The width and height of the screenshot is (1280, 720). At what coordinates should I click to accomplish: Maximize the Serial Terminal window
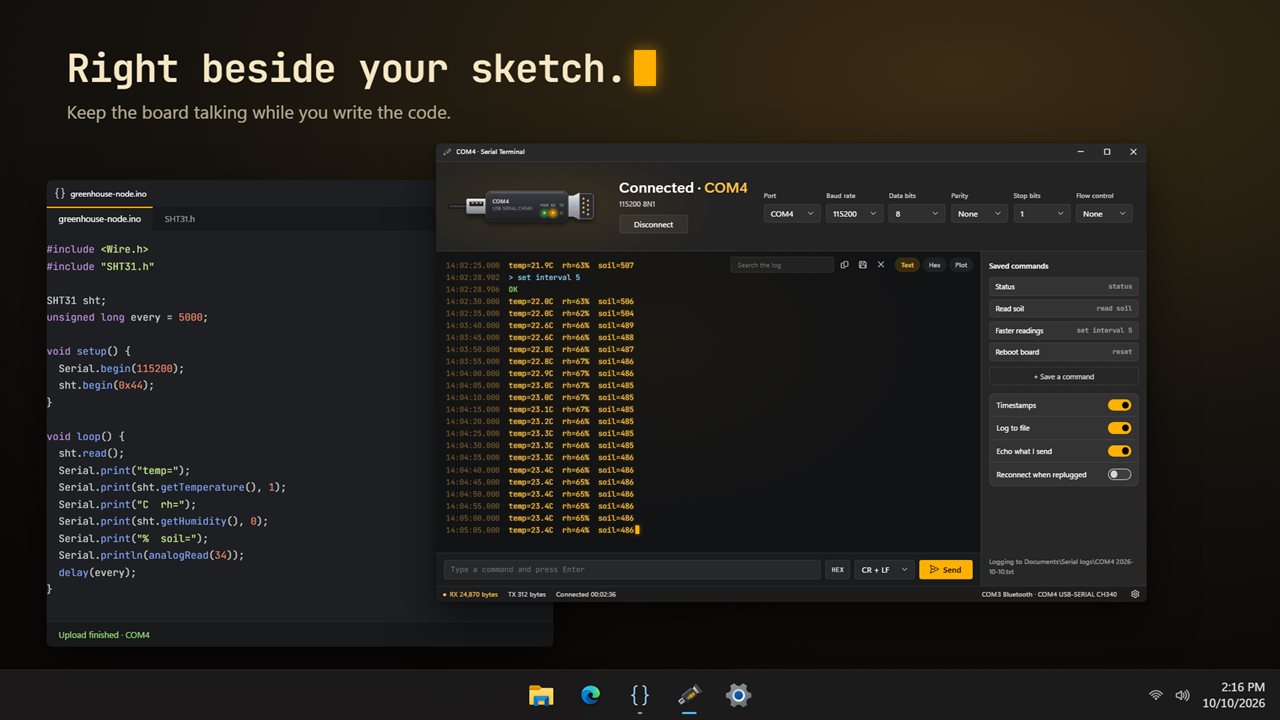tap(1107, 152)
